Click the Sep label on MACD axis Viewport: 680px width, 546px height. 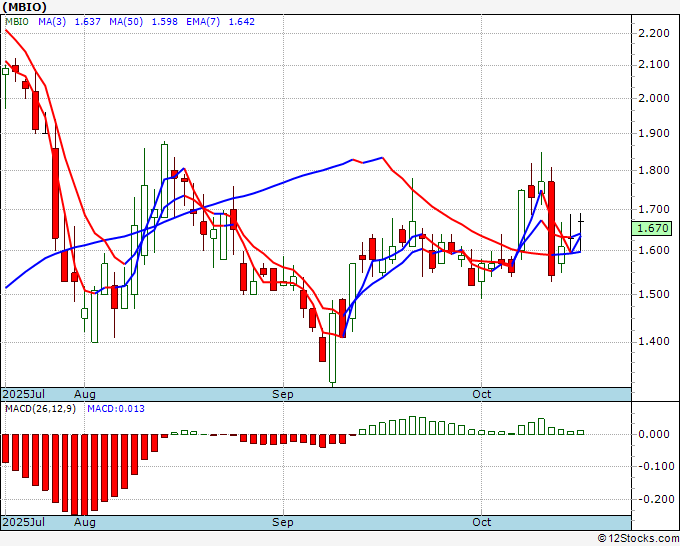[283, 522]
